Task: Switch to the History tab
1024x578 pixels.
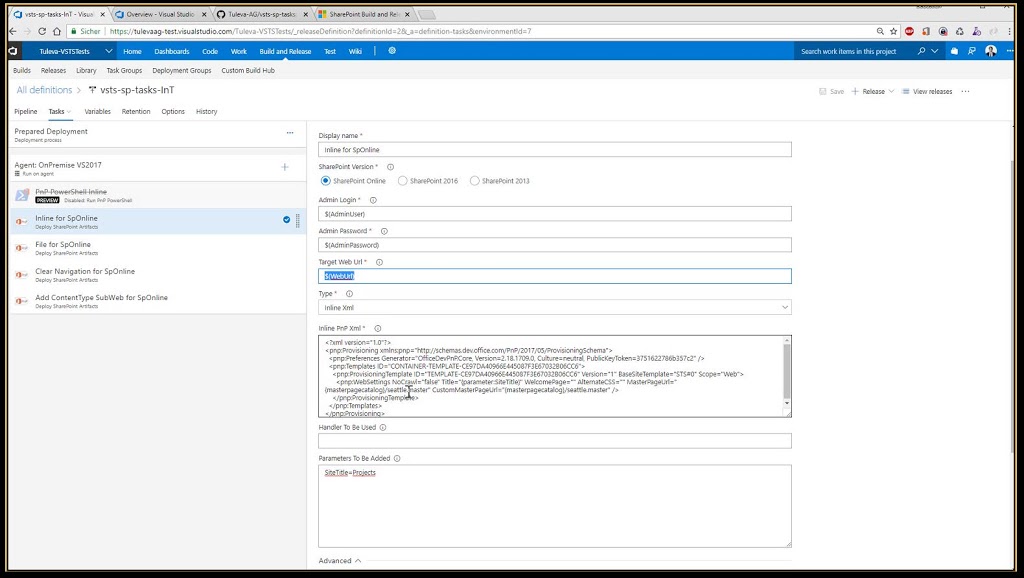Action: pos(206,112)
